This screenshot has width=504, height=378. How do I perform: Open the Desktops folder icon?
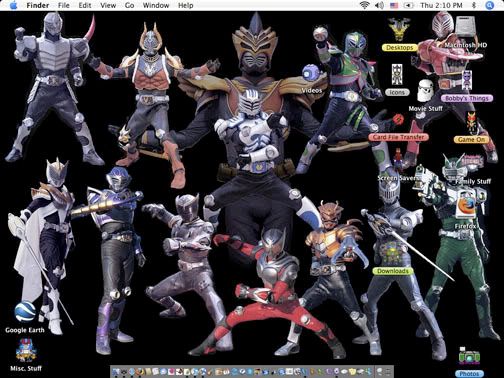399,29
